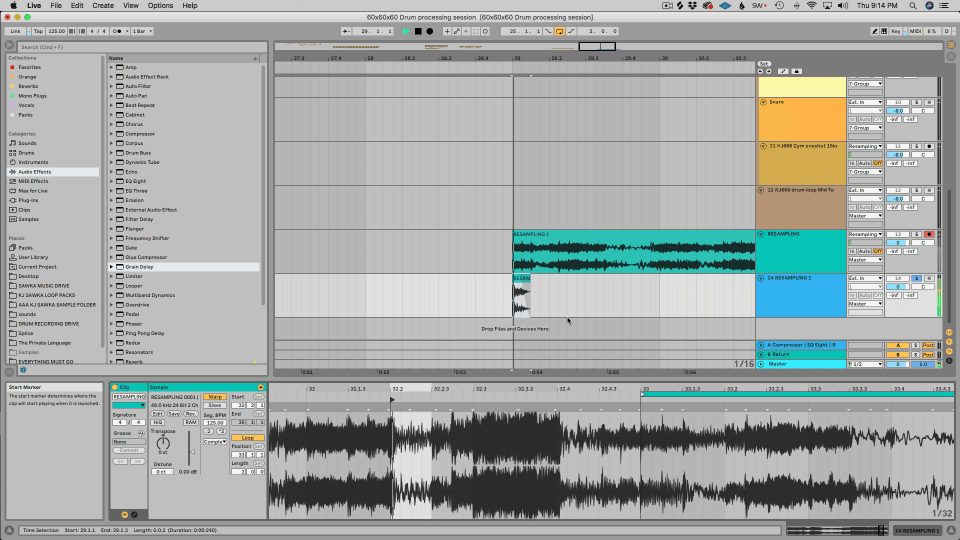Open the File menu
Viewport: 960px width, 540px height.
coord(56,6)
